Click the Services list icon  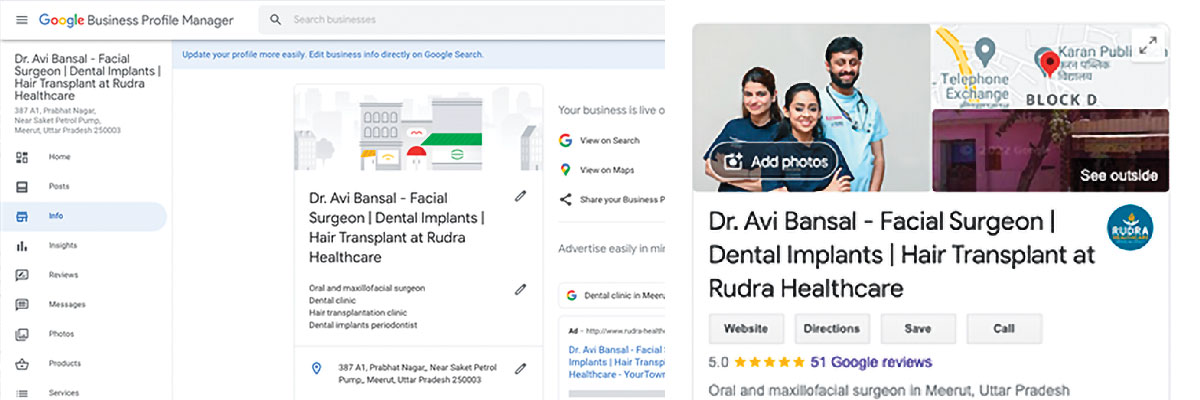click(x=22, y=393)
